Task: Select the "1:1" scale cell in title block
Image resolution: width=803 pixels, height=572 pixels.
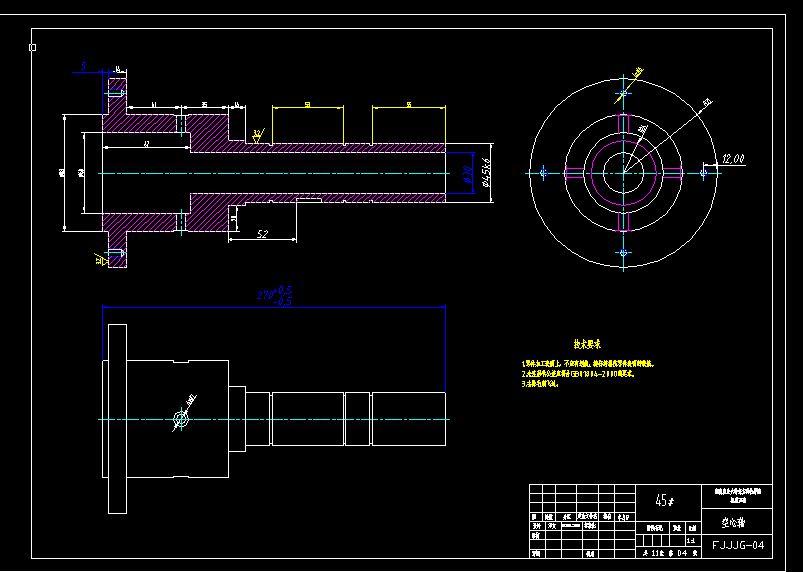Action: pos(691,540)
